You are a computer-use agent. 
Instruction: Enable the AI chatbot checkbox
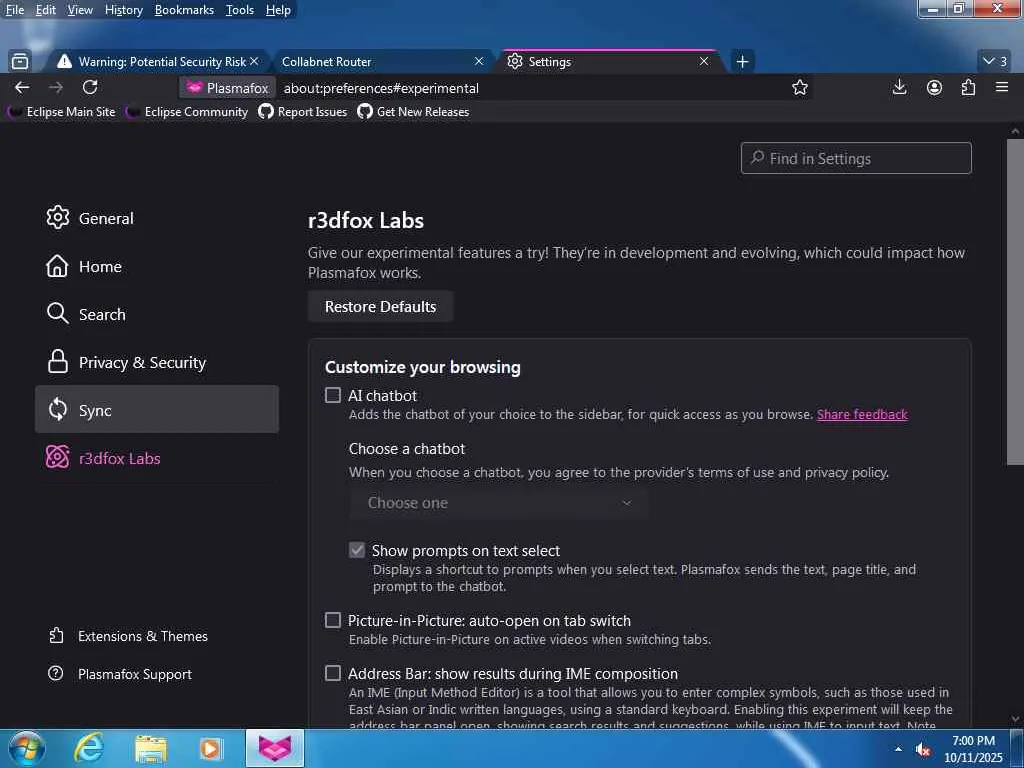click(x=333, y=395)
